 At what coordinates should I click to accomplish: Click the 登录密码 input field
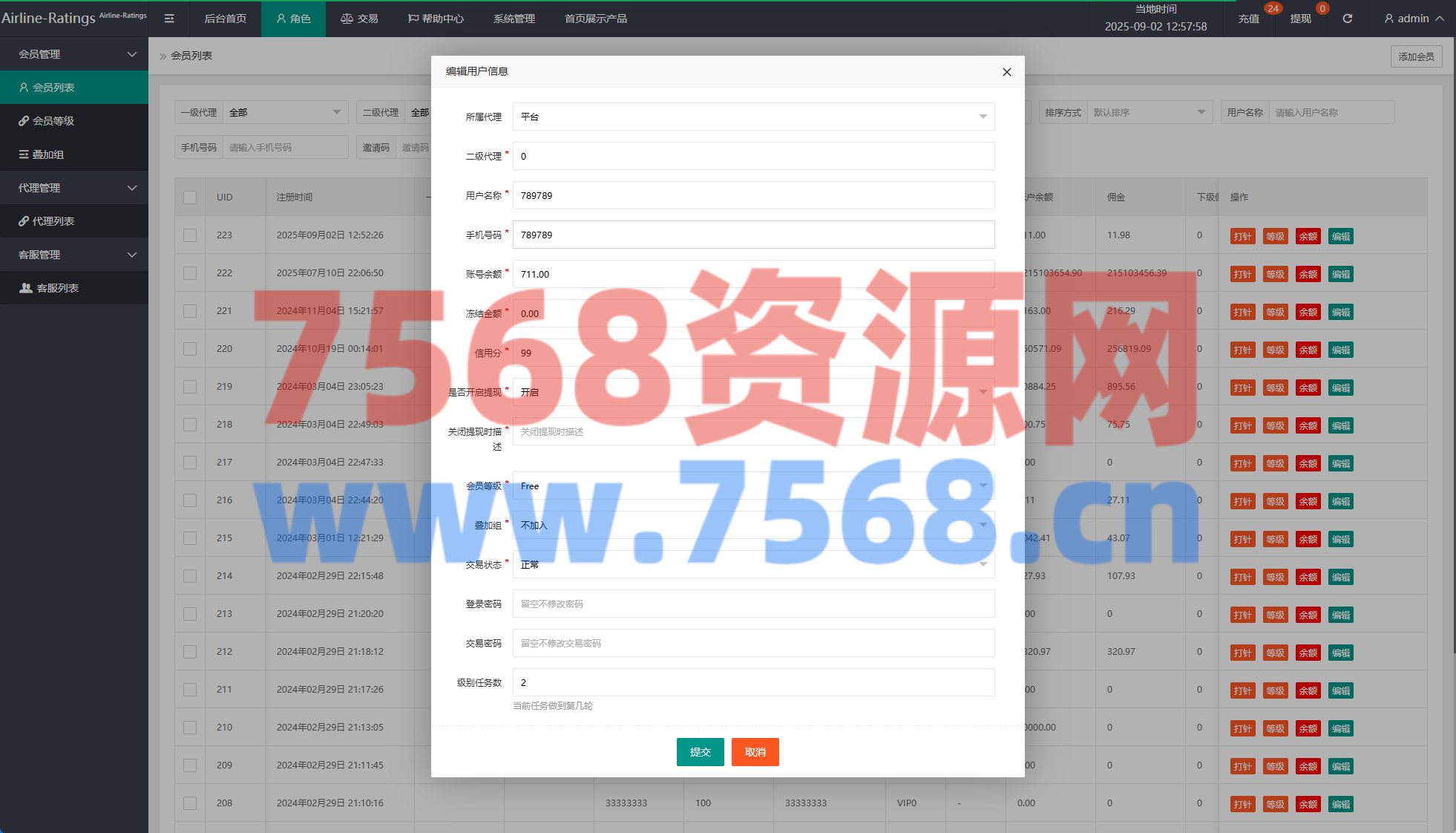(752, 604)
